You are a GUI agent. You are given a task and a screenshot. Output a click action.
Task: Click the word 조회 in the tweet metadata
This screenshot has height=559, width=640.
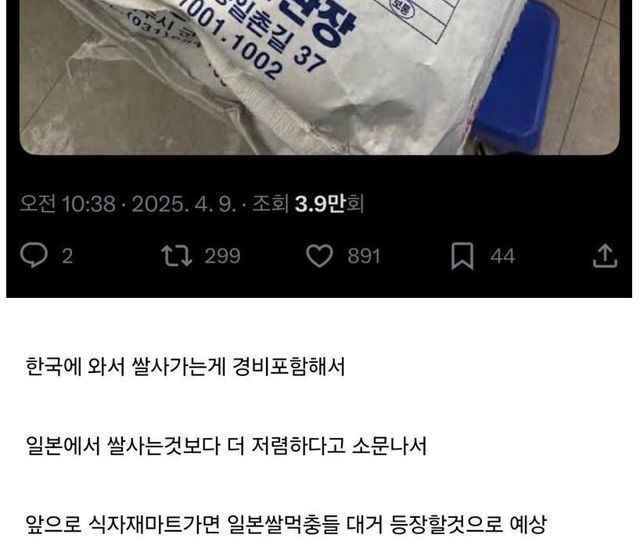coord(270,203)
